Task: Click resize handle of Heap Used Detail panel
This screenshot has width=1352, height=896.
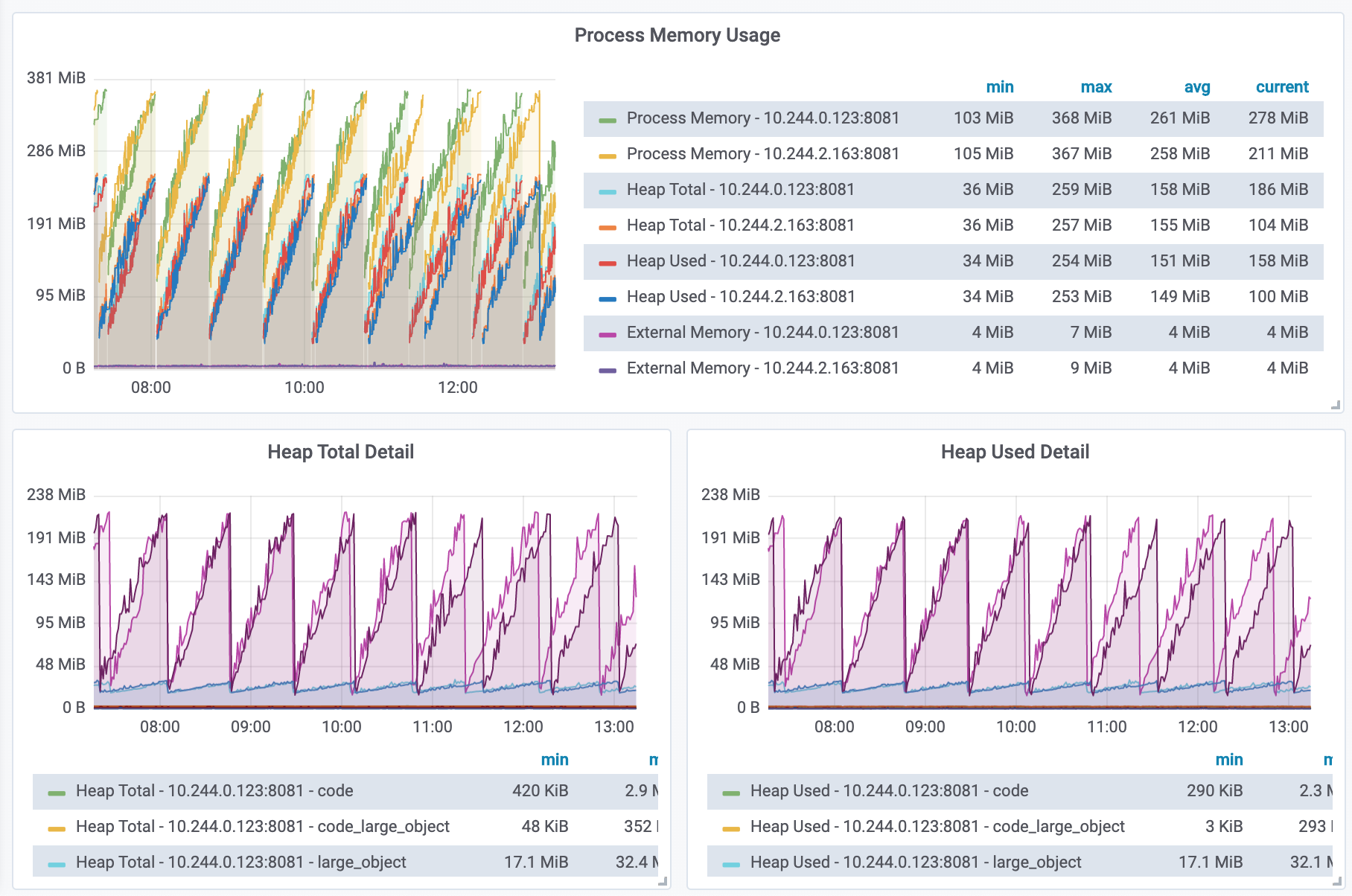Action: point(1337,881)
